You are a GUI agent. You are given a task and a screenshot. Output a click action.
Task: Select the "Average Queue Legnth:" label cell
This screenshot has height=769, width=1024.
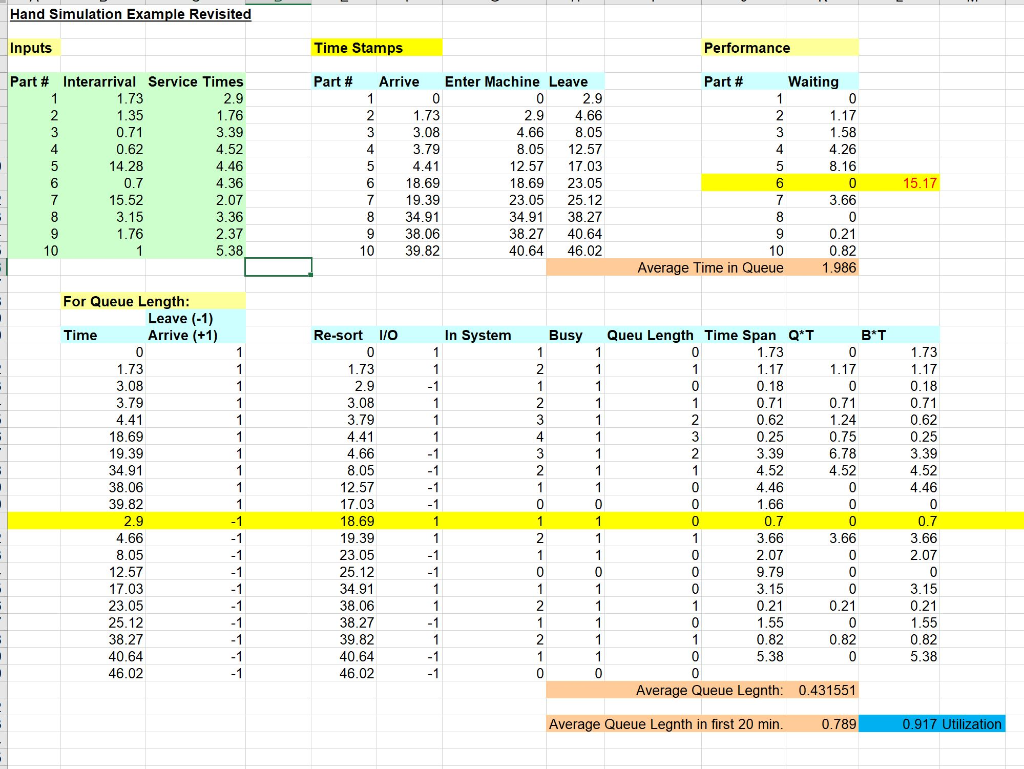tap(690, 690)
